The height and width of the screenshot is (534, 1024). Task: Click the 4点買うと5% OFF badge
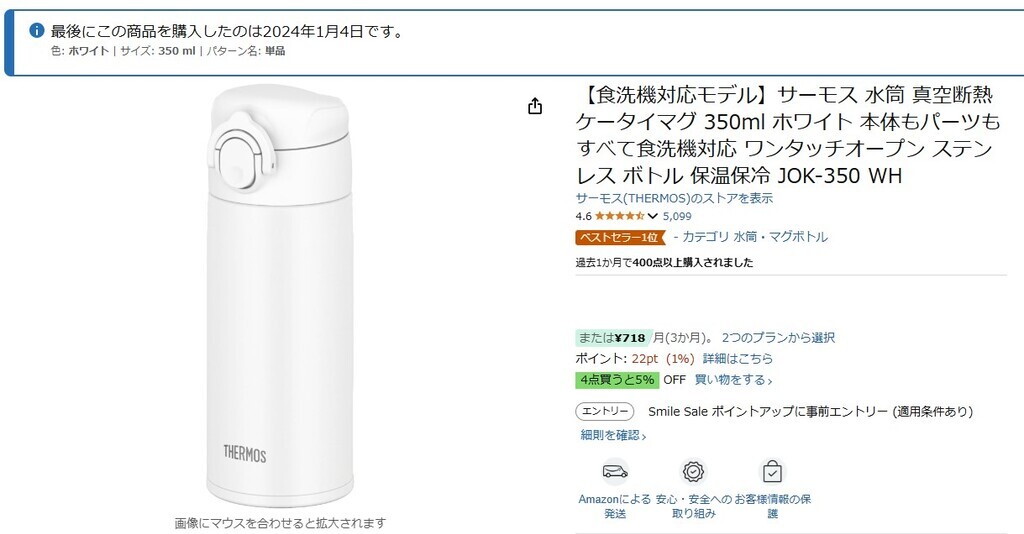(617, 380)
